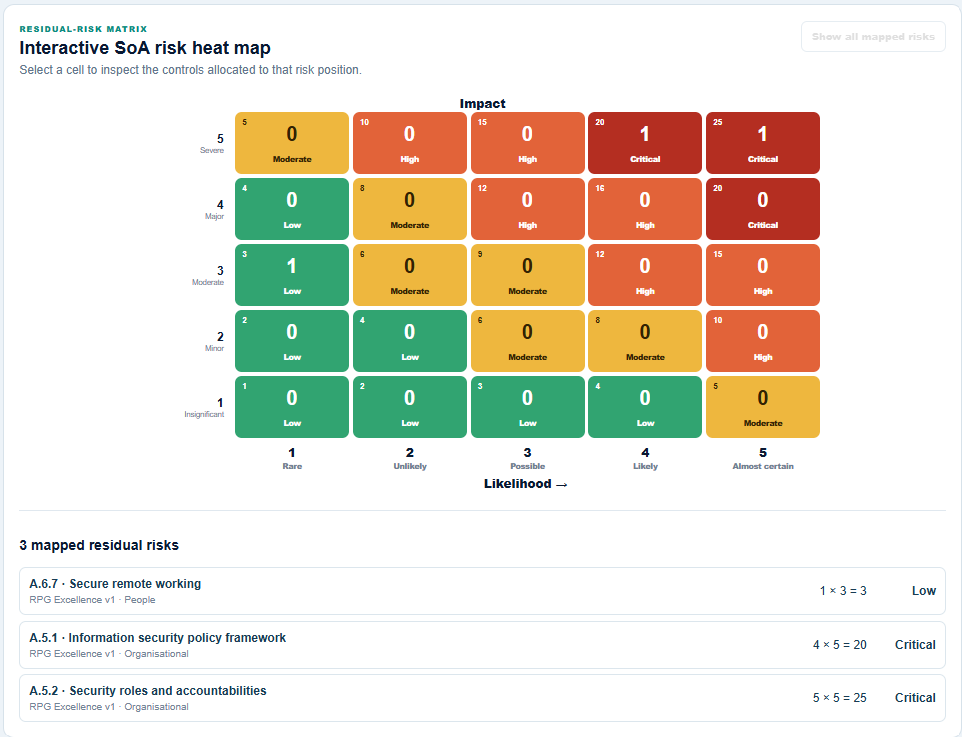Click the 'Major' impact label

[214, 217]
